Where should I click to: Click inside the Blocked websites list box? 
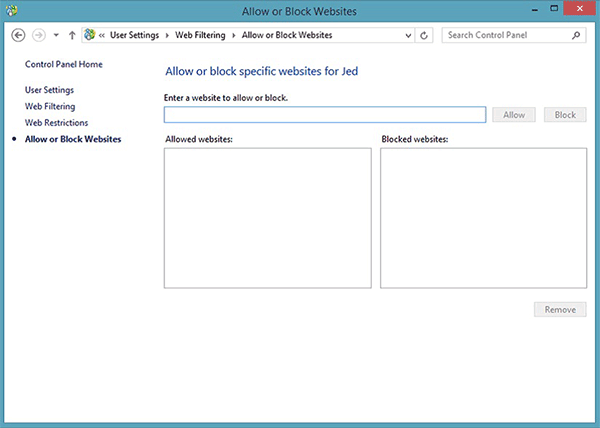483,217
